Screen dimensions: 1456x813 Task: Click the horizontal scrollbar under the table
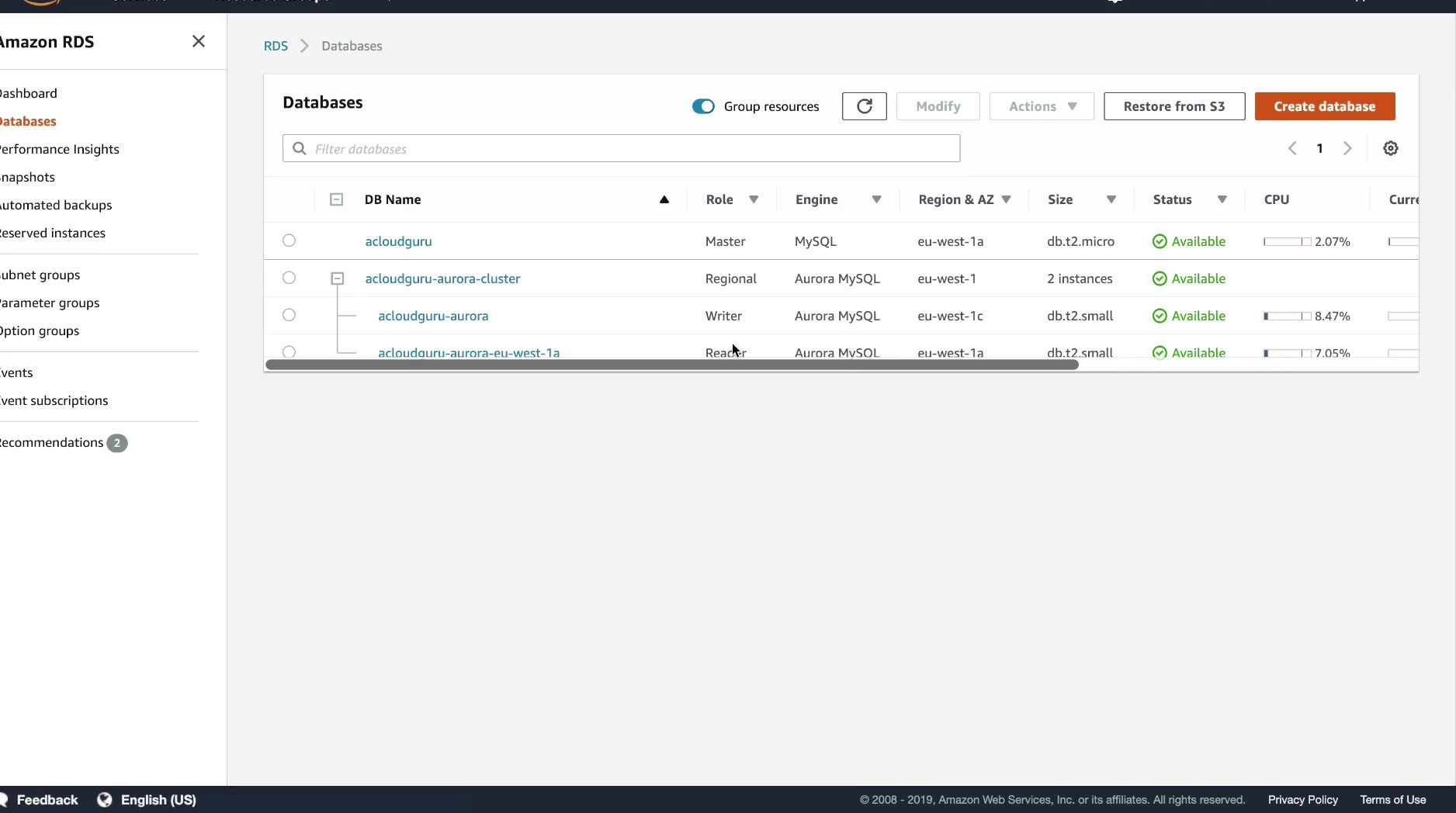point(672,365)
